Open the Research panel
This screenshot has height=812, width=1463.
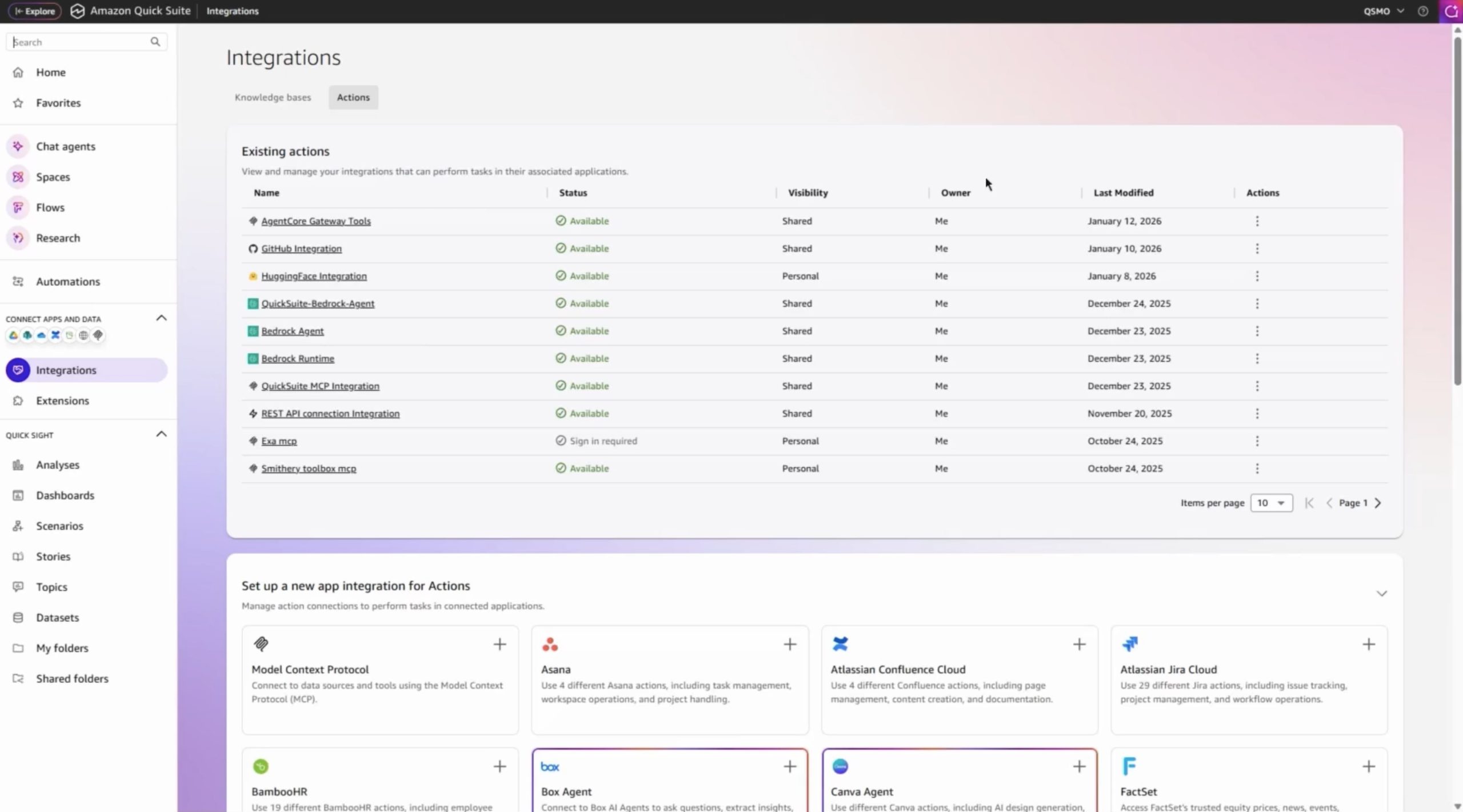(59, 238)
